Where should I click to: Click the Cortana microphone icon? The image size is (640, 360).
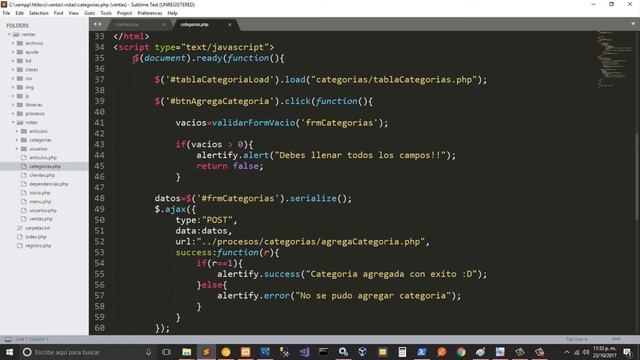[149, 352]
